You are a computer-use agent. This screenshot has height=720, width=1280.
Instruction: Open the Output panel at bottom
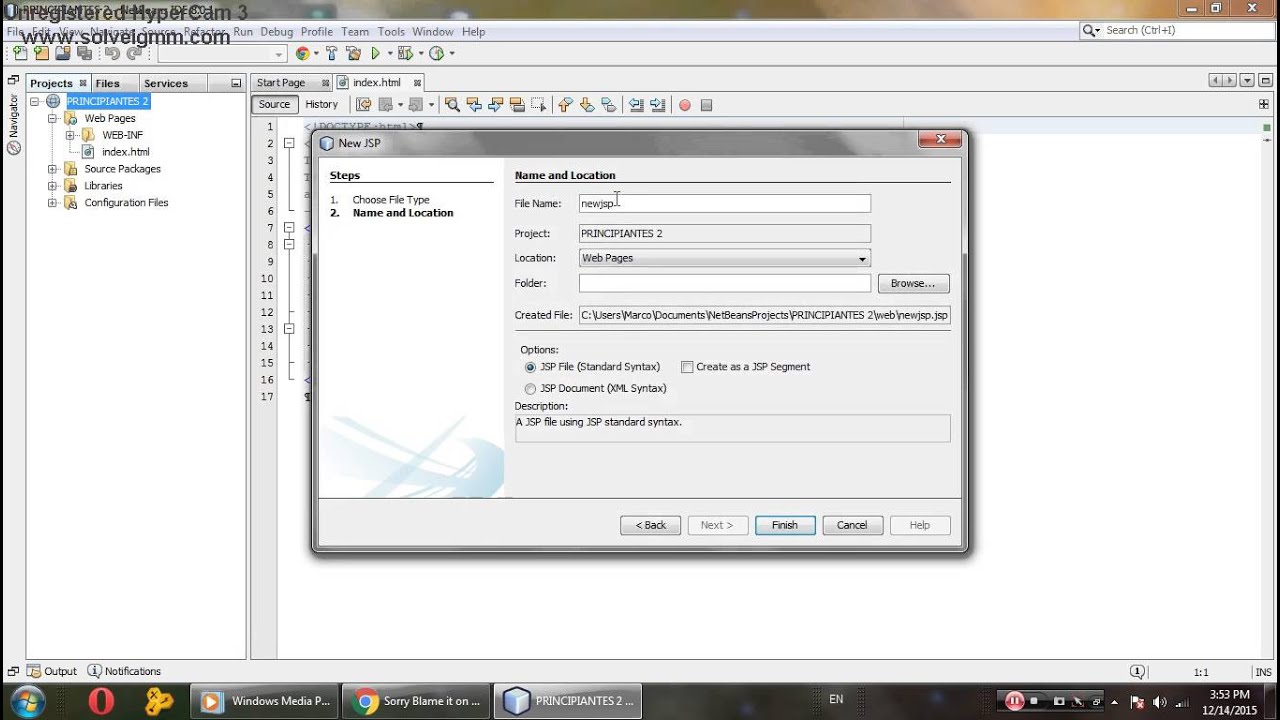pyautogui.click(x=52, y=671)
